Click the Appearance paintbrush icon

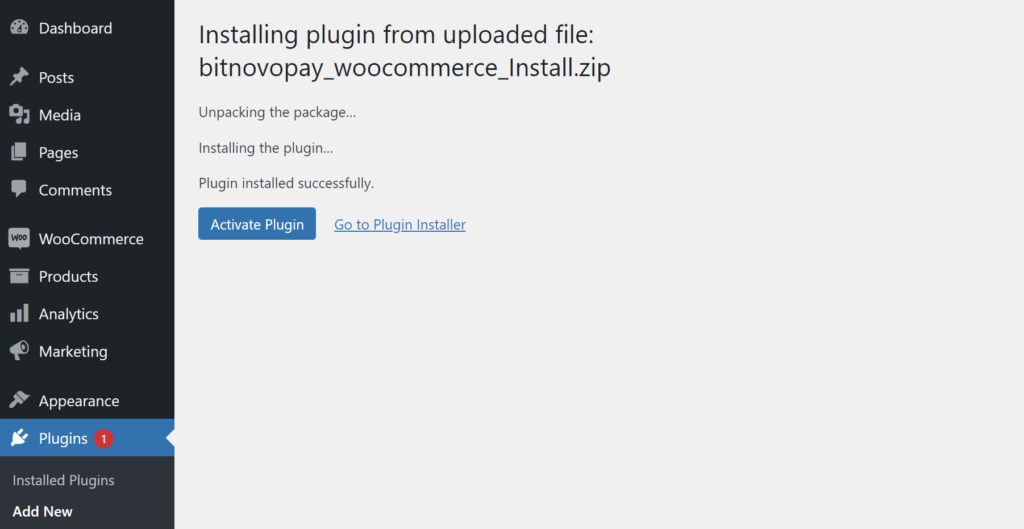pos(19,401)
